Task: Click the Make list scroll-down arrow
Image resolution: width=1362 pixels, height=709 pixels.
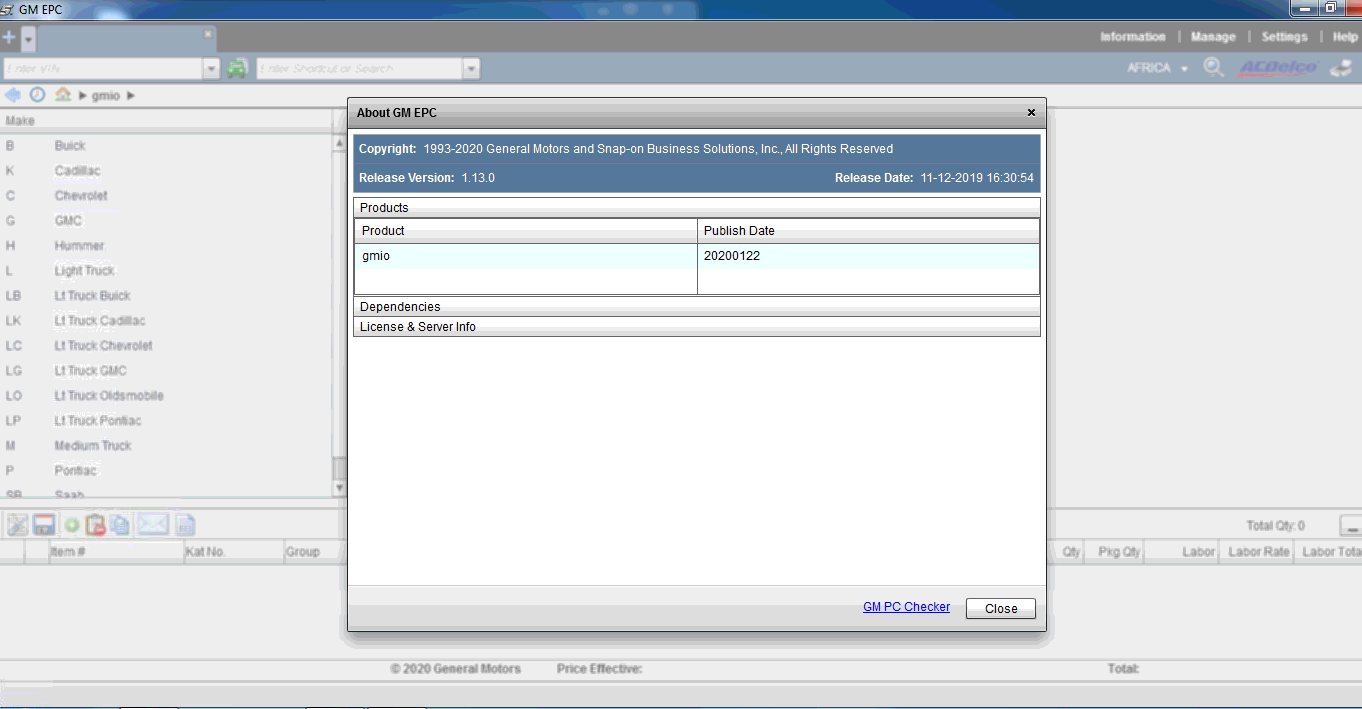Action: (x=339, y=488)
